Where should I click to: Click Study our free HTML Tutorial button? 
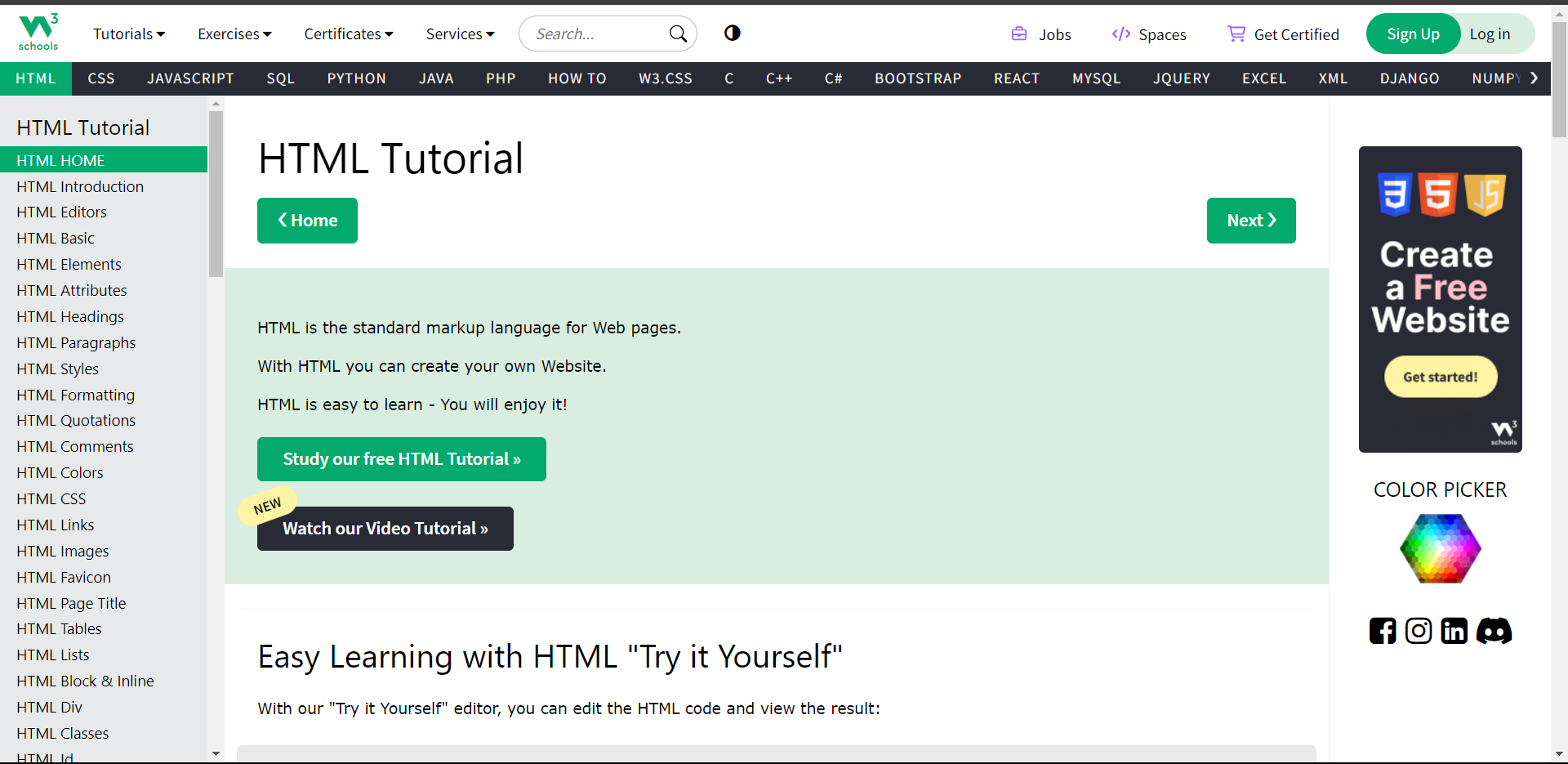tap(401, 459)
